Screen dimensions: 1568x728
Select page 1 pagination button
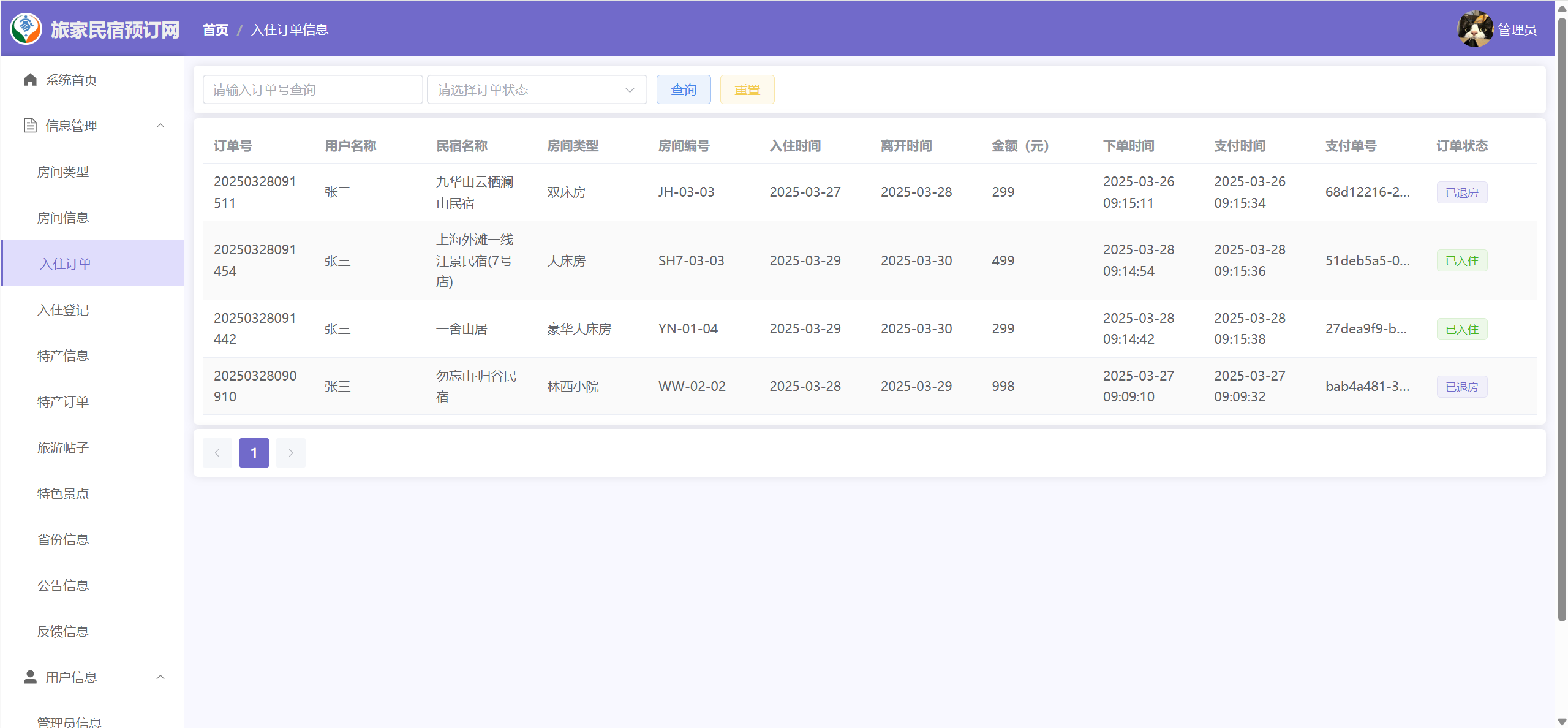click(x=254, y=453)
